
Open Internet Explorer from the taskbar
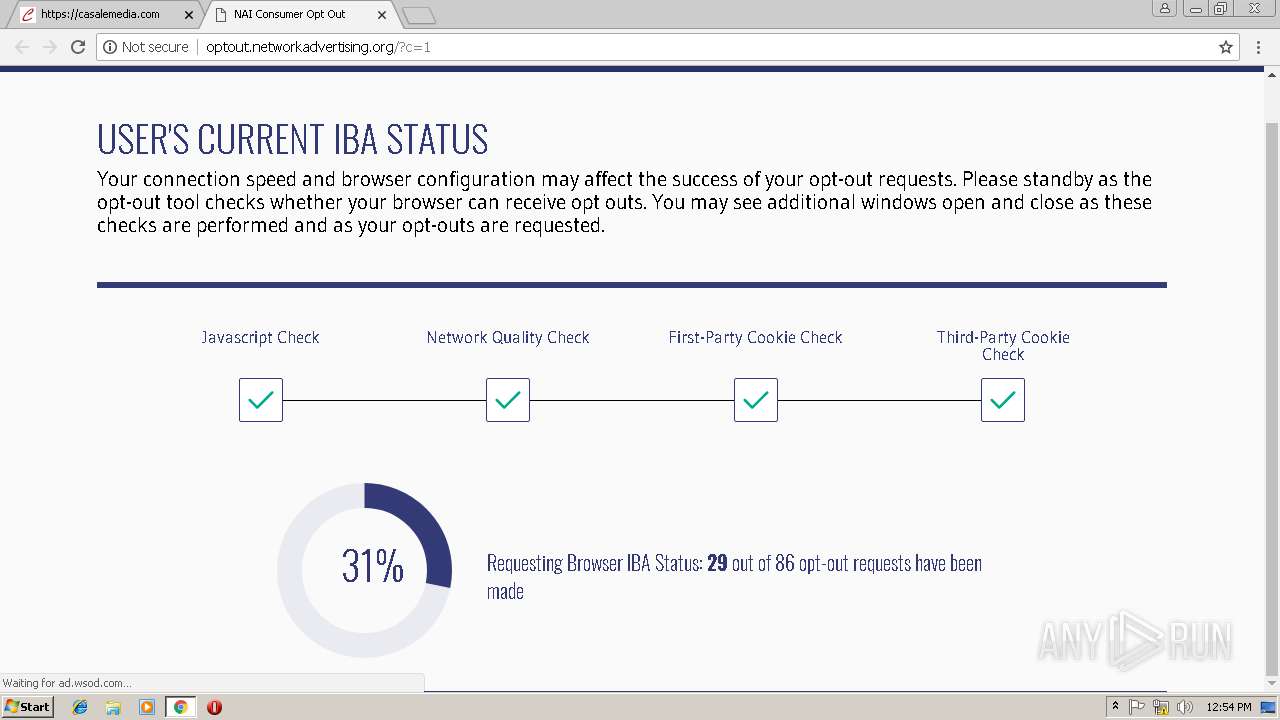(x=80, y=707)
